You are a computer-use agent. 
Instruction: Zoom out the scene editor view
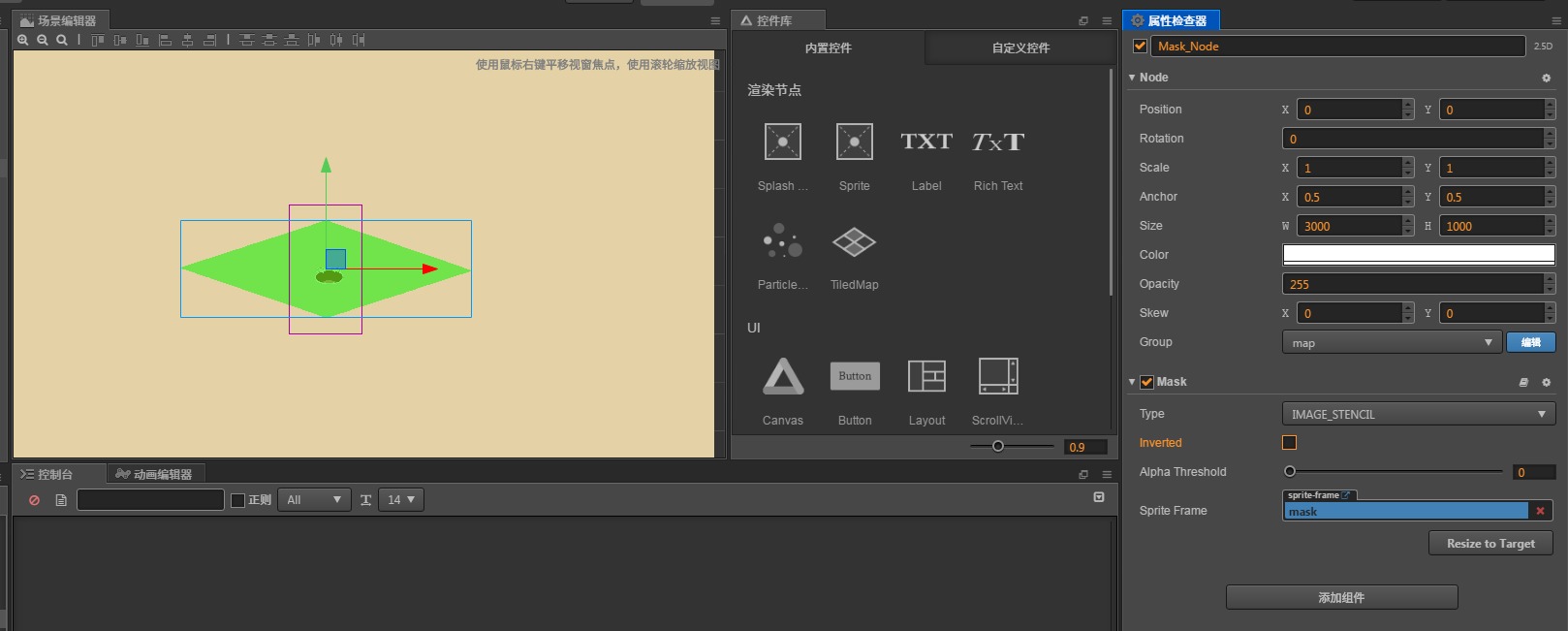43,40
